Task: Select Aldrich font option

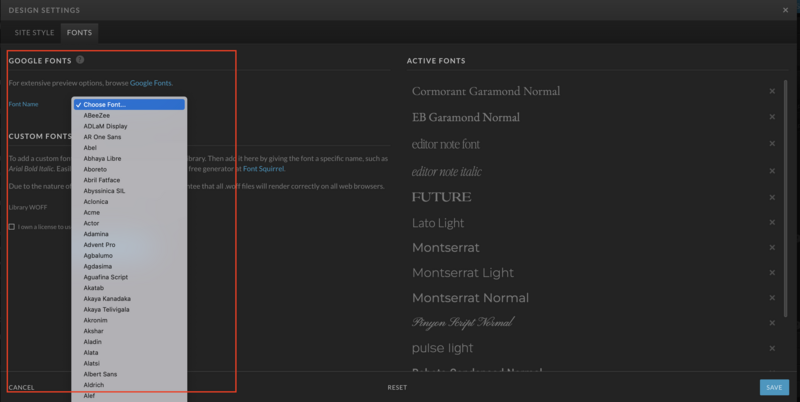Action: point(129,385)
